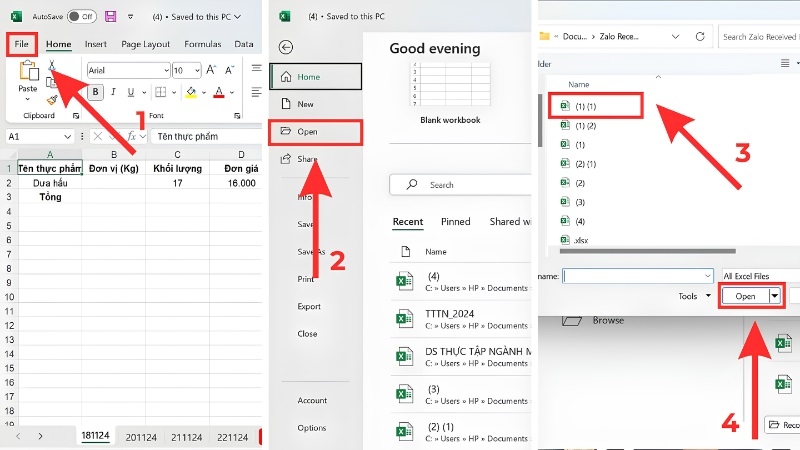The height and width of the screenshot is (450, 800).
Task: Open the Borders icon
Action: [161, 92]
